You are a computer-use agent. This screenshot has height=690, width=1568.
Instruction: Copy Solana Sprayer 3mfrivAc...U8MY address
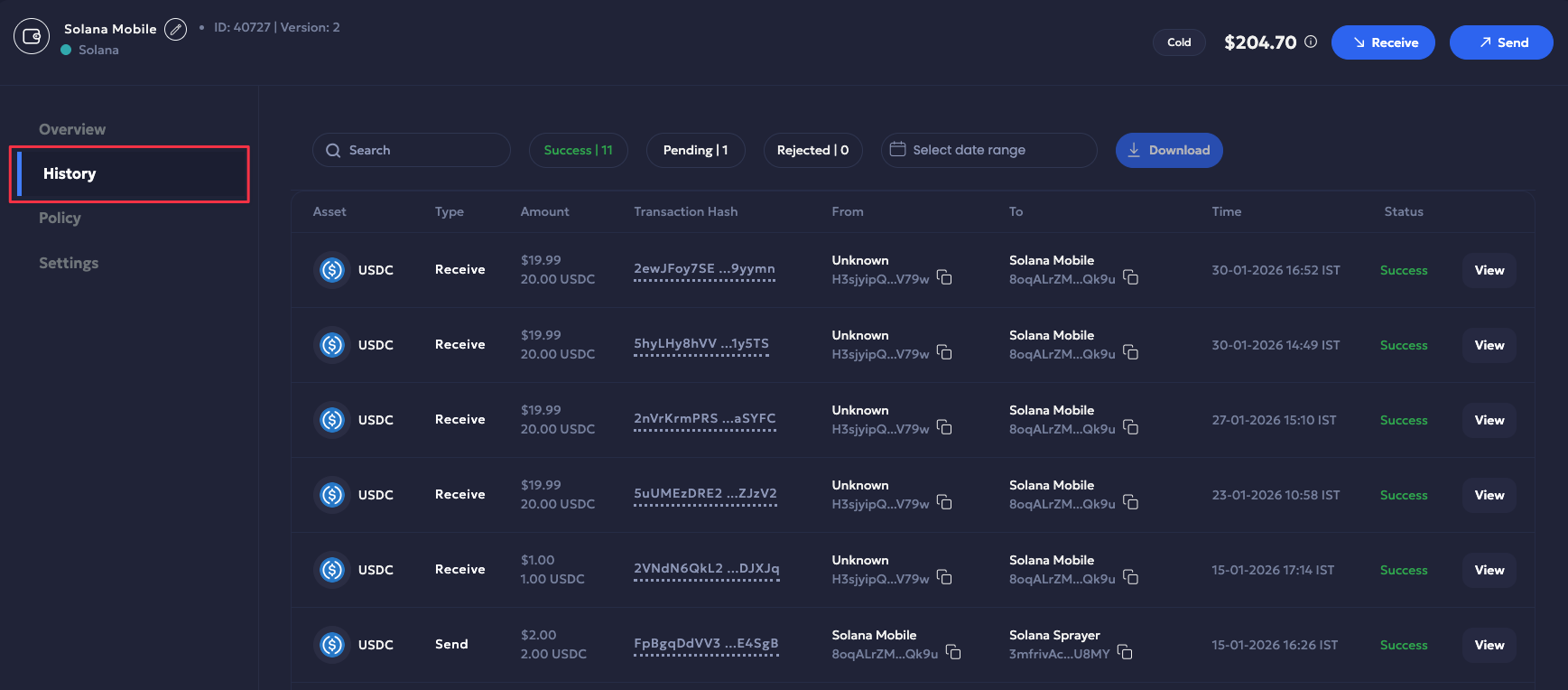(x=1125, y=651)
